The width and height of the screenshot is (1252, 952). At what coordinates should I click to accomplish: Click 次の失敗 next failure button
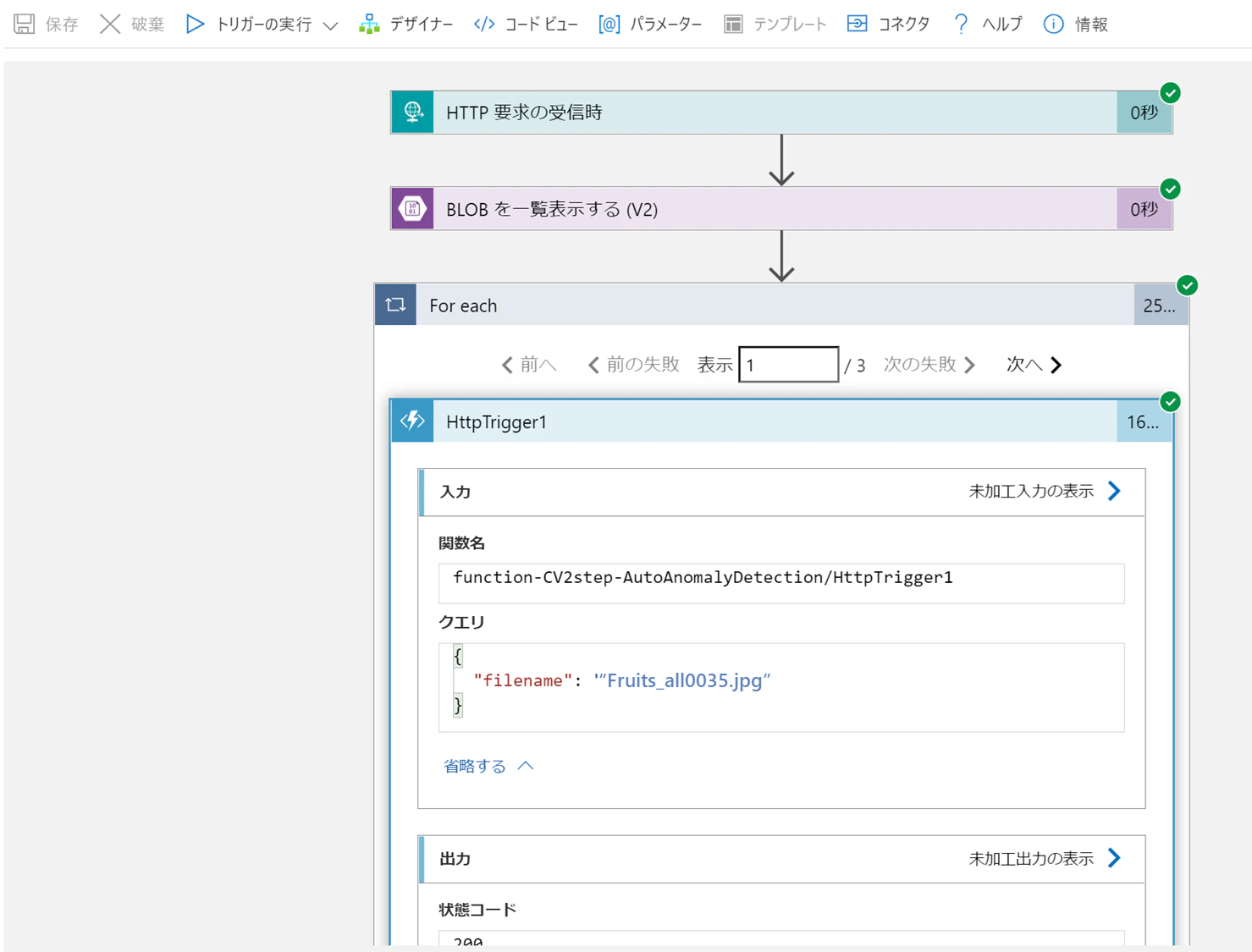[x=929, y=365]
